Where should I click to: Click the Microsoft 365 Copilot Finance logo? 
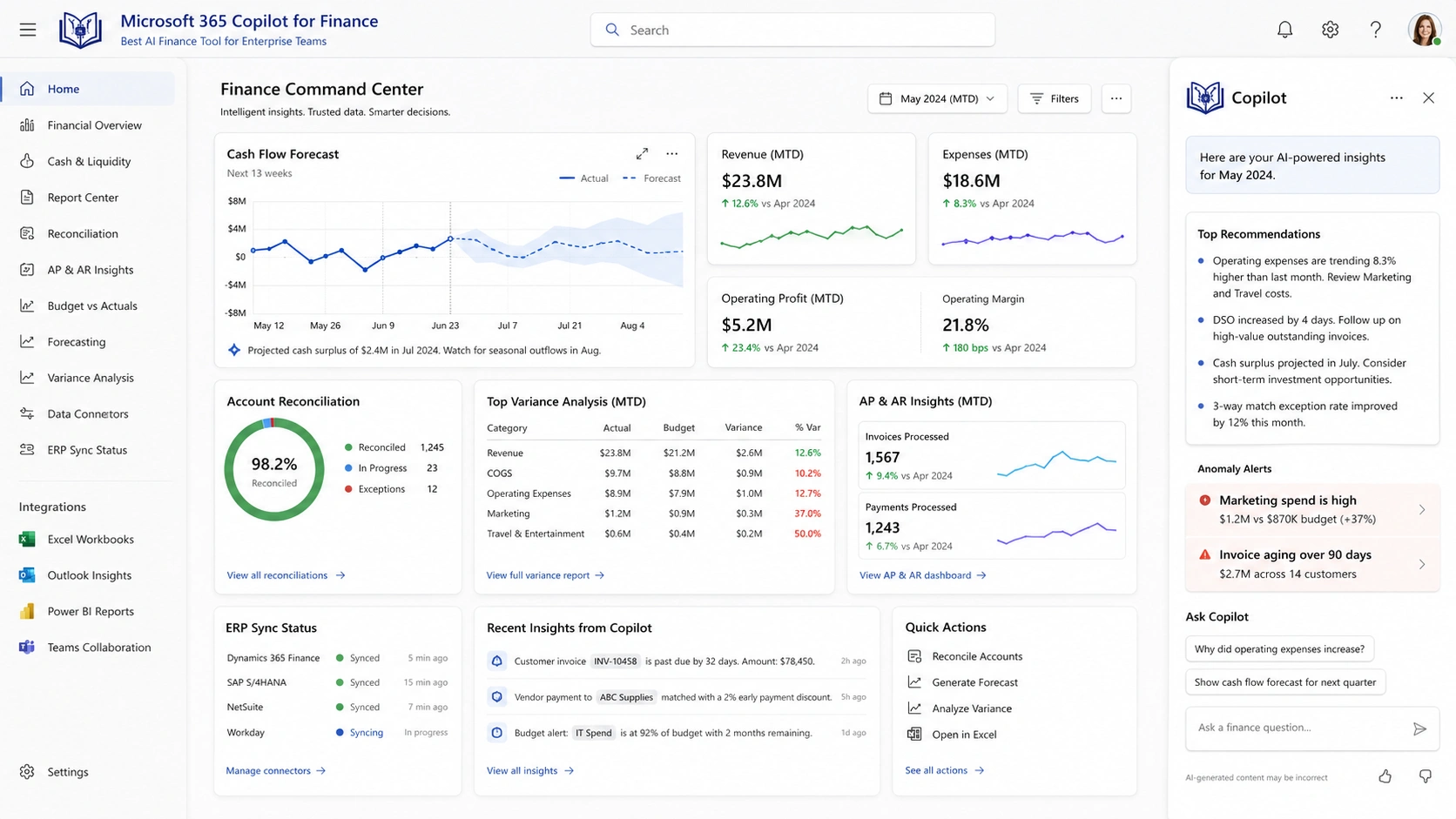pos(80,30)
